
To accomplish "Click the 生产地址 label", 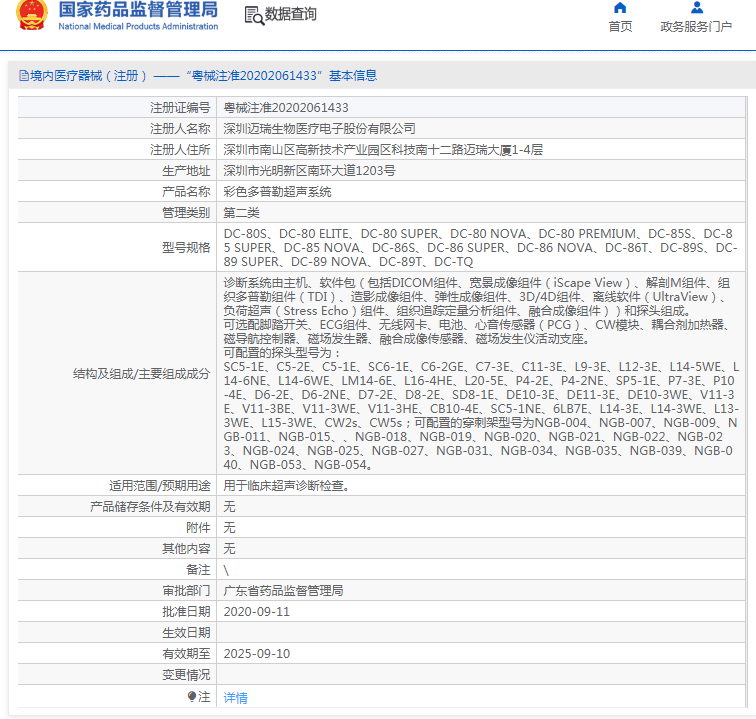I will 186,171.
